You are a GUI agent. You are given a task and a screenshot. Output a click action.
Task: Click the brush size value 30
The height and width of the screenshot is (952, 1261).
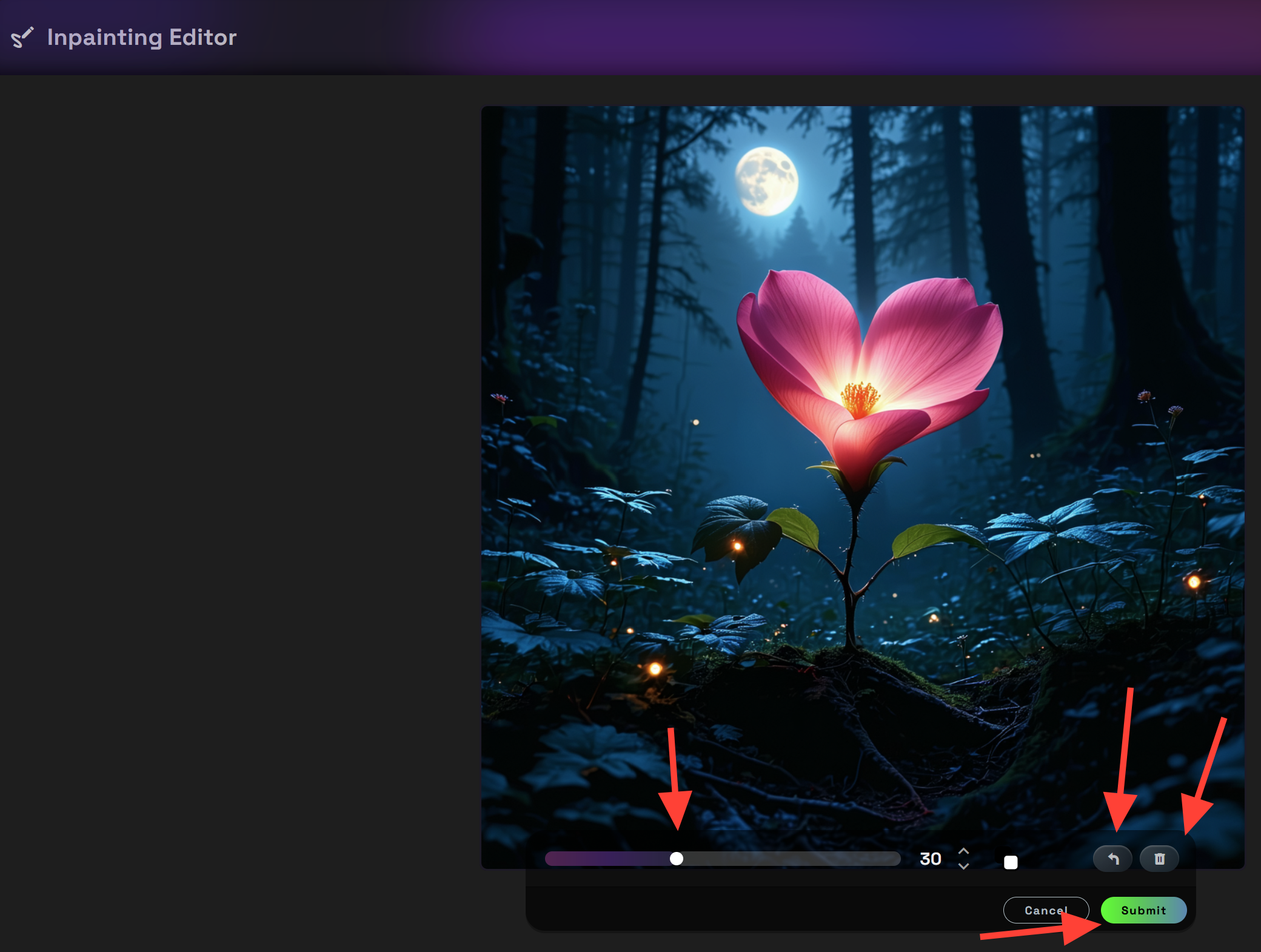931,859
